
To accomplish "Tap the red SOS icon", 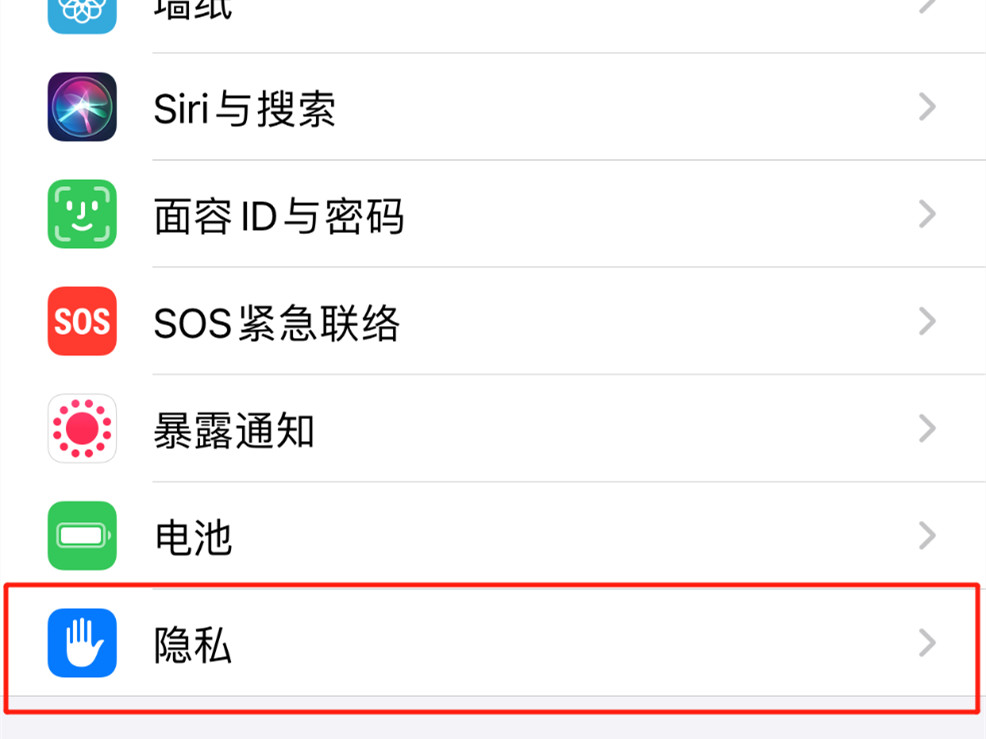I will tap(82, 321).
